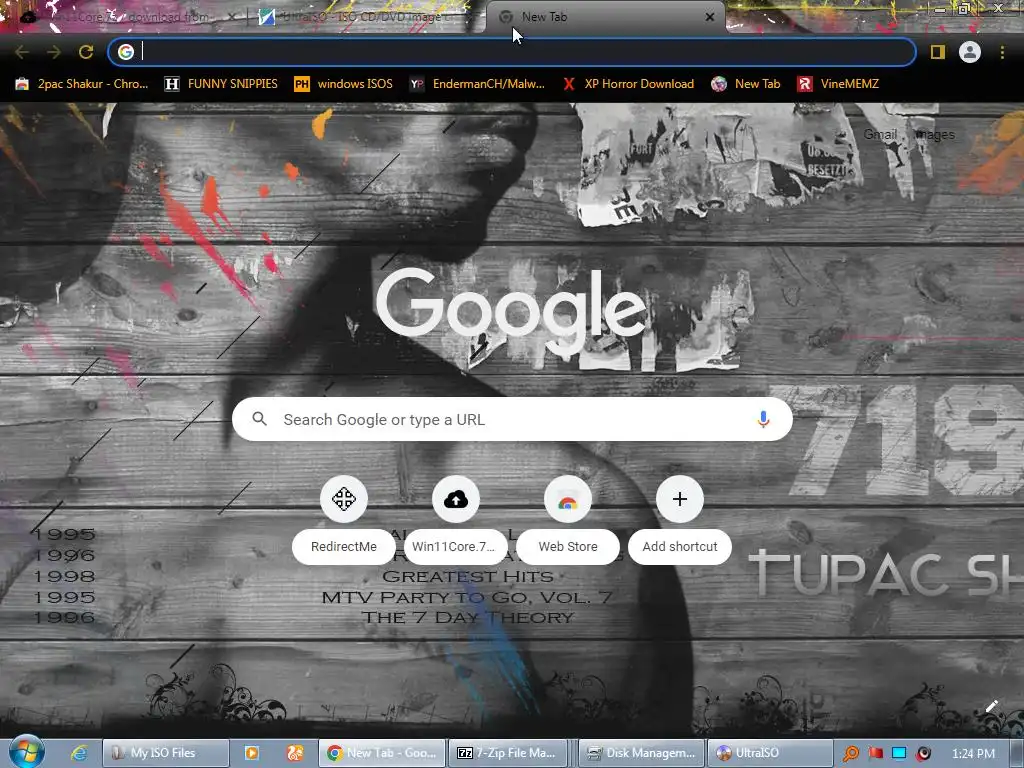Click the browser forward arrow
Viewport: 1024px width, 768px height.
[x=54, y=52]
